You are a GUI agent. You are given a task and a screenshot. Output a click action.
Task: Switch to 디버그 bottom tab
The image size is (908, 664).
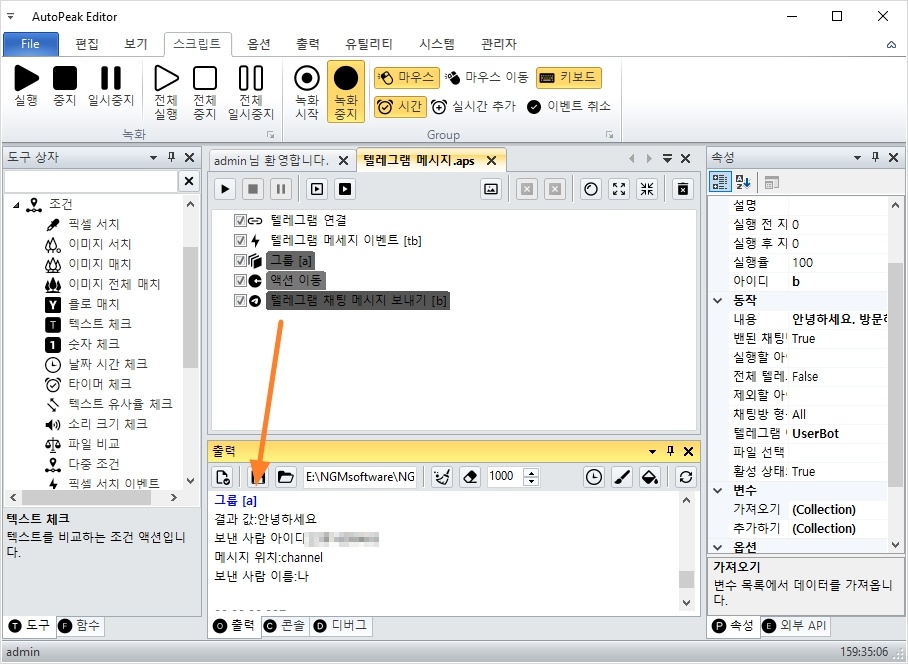pos(340,626)
